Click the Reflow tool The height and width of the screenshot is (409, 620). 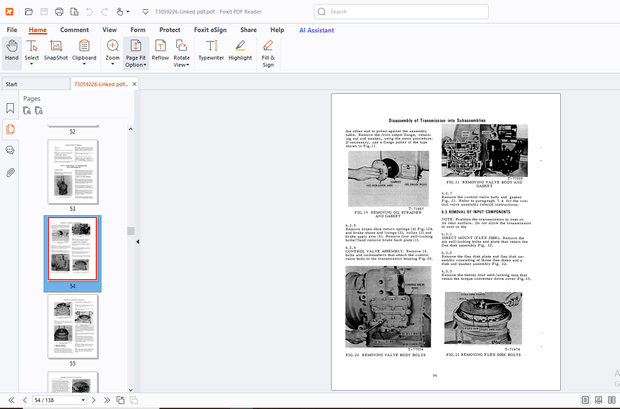tap(160, 50)
